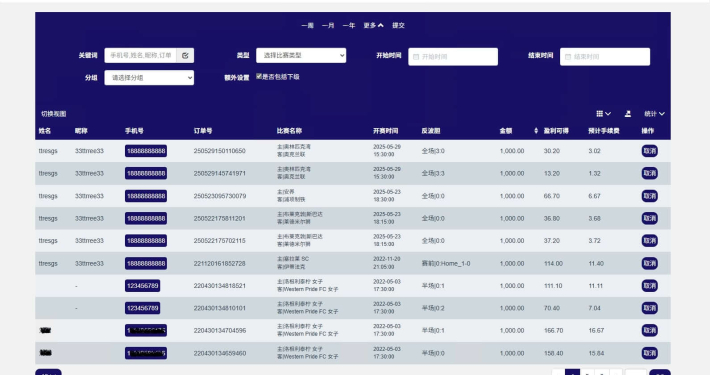Click phone button 123456789 in order 220430134818521 row
This screenshot has height=375, width=710.
[x=143, y=286]
